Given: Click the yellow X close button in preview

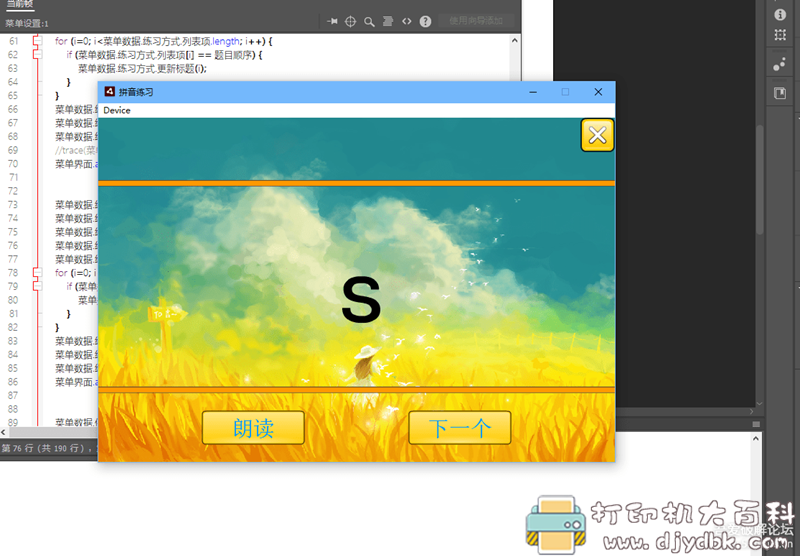Looking at the screenshot, I should click(x=597, y=135).
